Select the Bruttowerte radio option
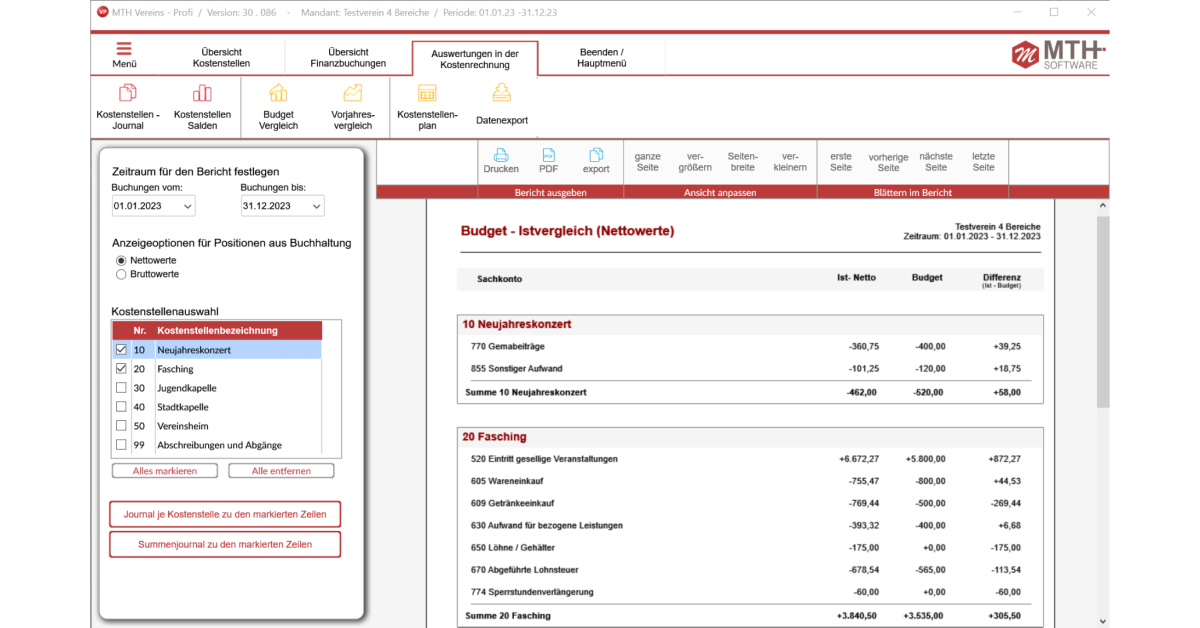Screen dimensions: 1200x628 [122, 274]
